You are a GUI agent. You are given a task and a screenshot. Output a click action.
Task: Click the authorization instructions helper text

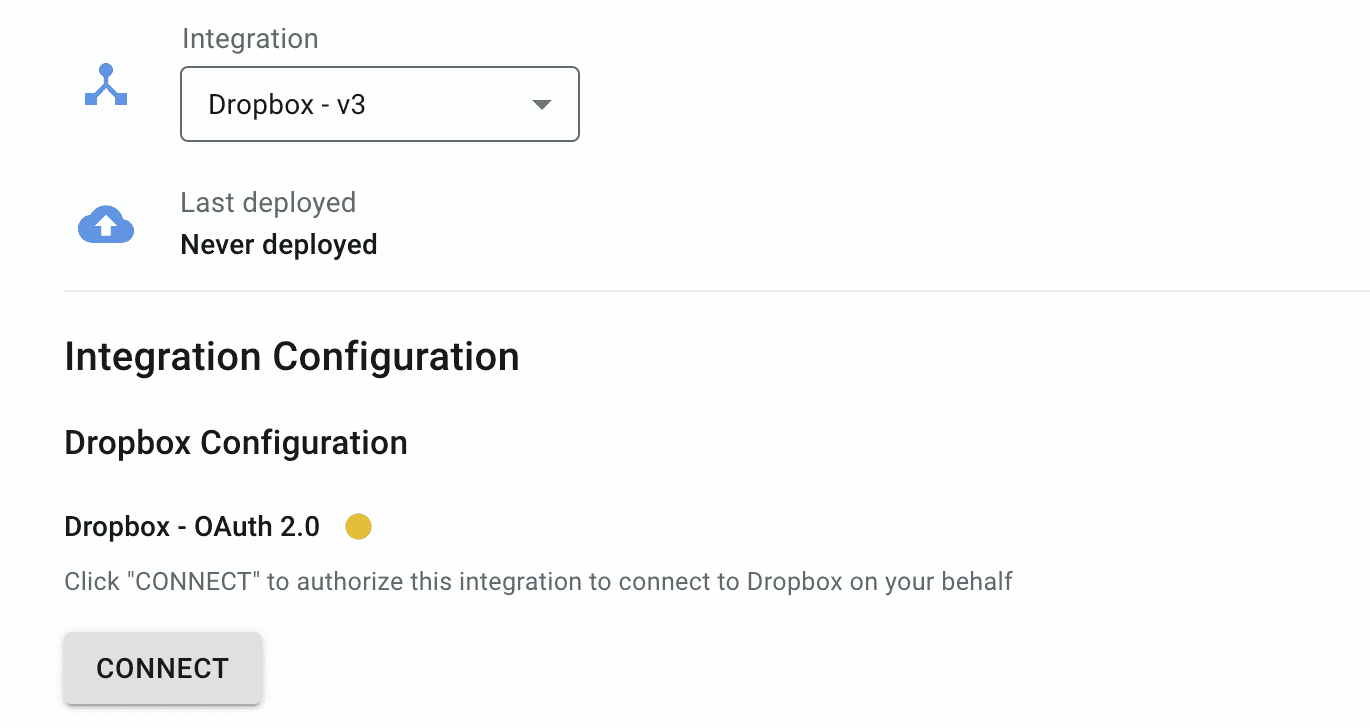coord(539,581)
